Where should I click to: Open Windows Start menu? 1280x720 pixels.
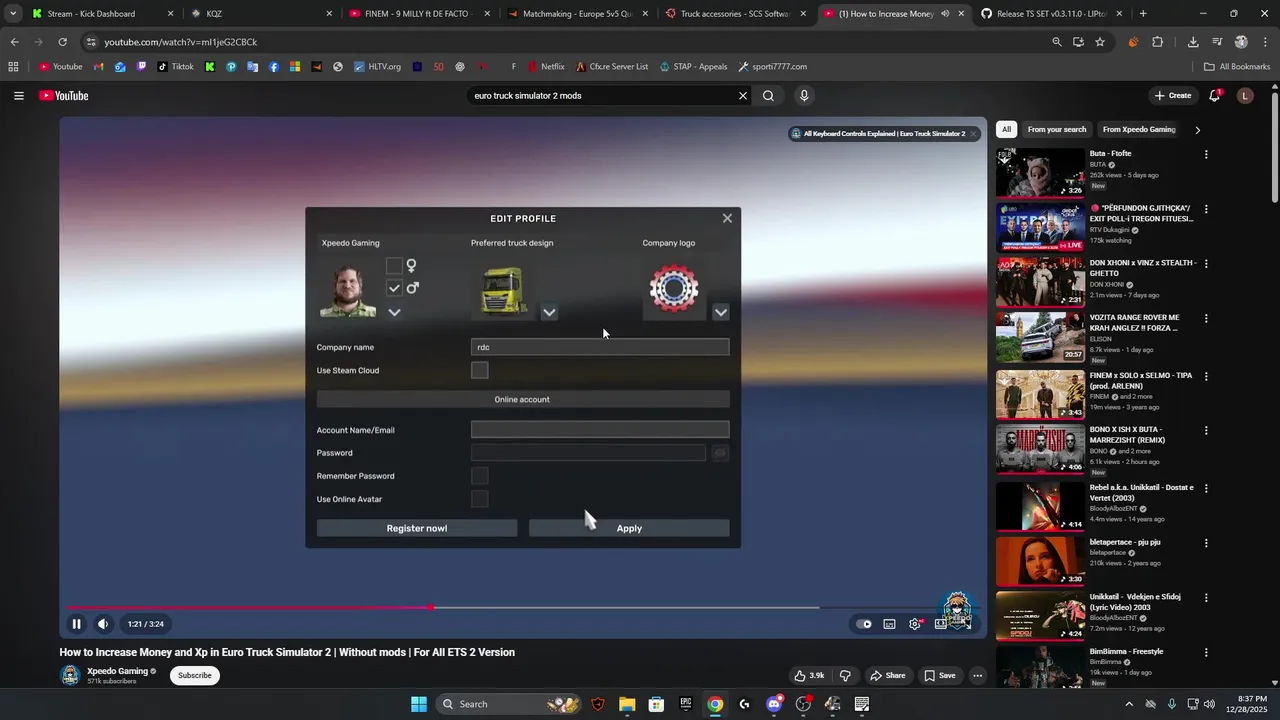[419, 704]
